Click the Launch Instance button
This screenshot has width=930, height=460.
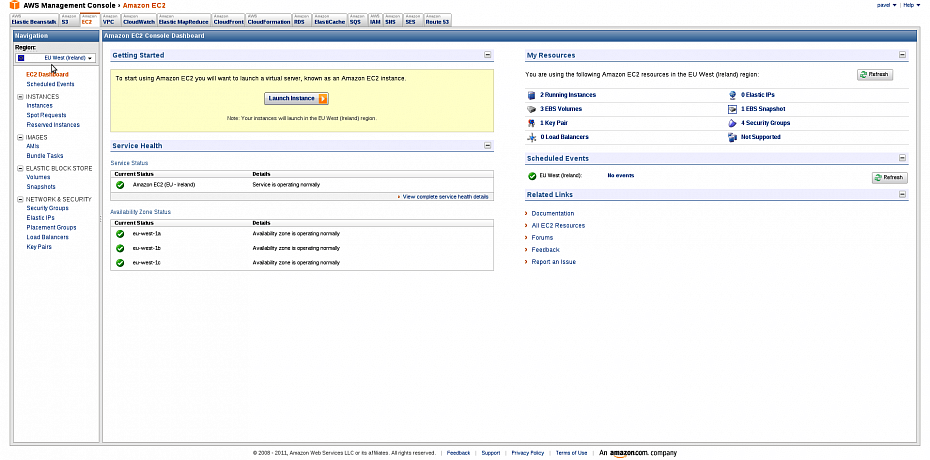(296, 98)
